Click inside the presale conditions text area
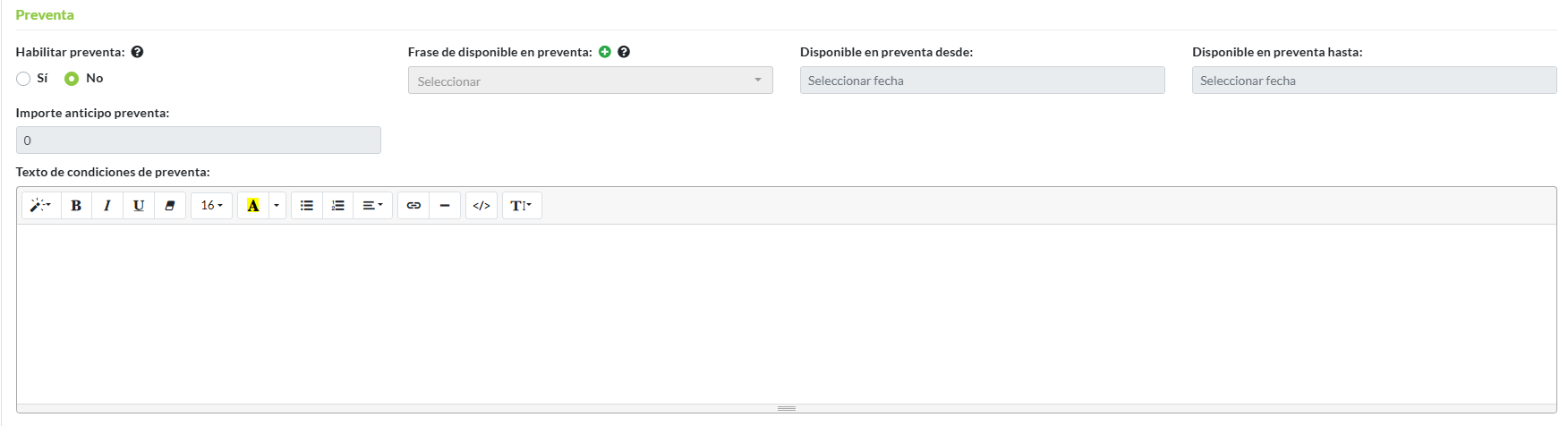The height and width of the screenshot is (426, 1568). coord(787,314)
